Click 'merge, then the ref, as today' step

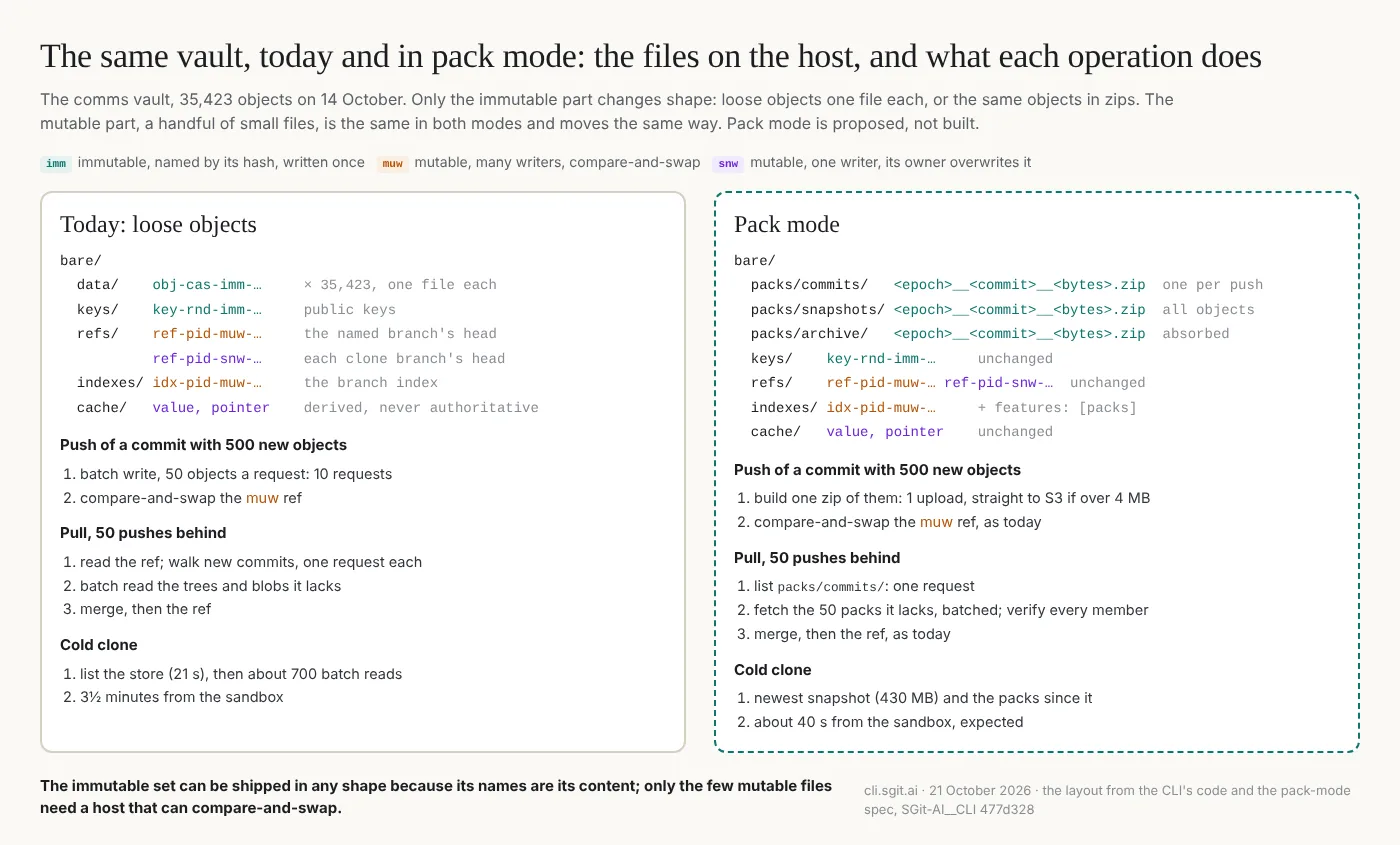[852, 634]
